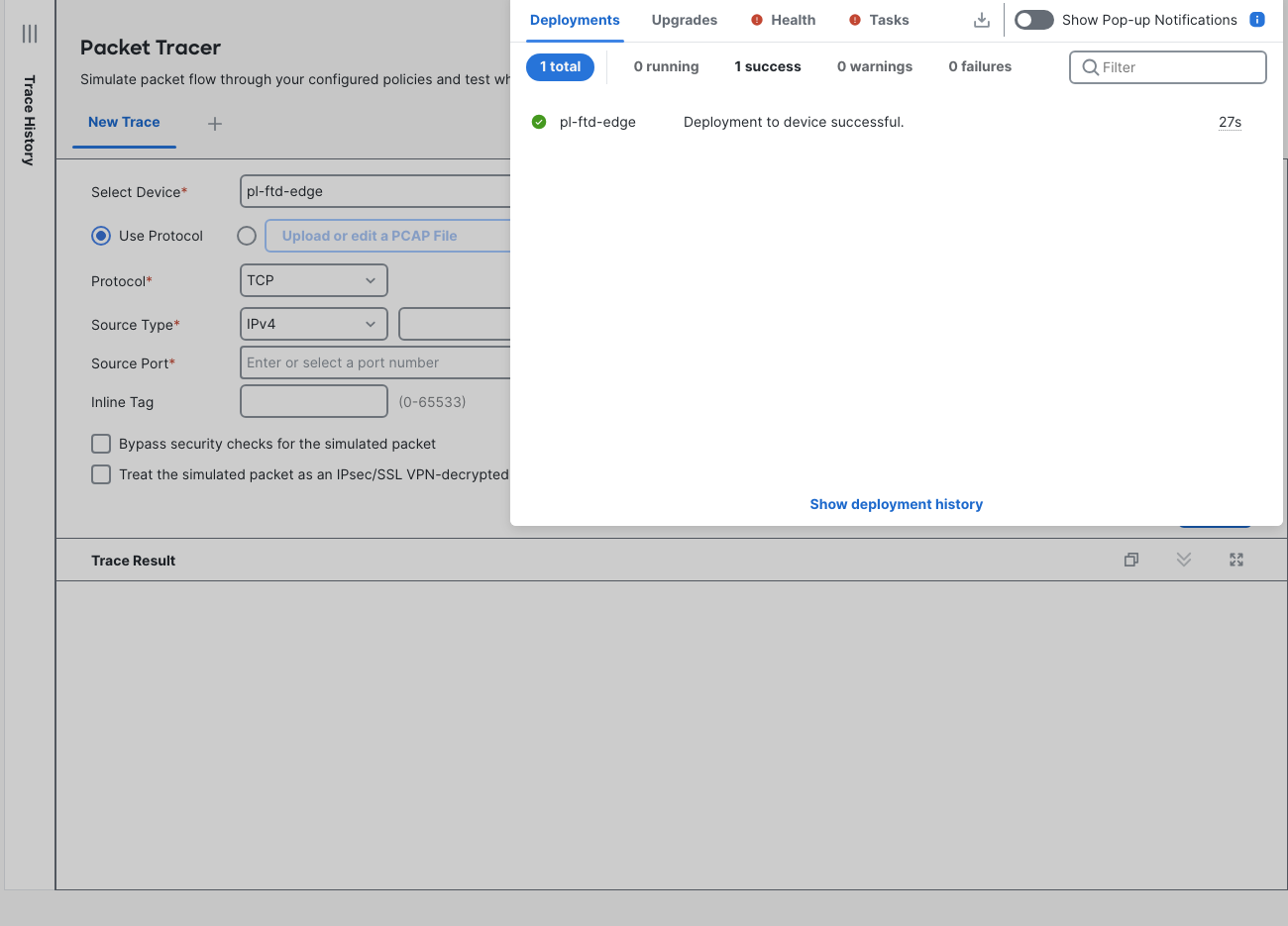The height and width of the screenshot is (926, 1288).
Task: Click the Tasks tab red alert icon
Action: click(x=855, y=20)
